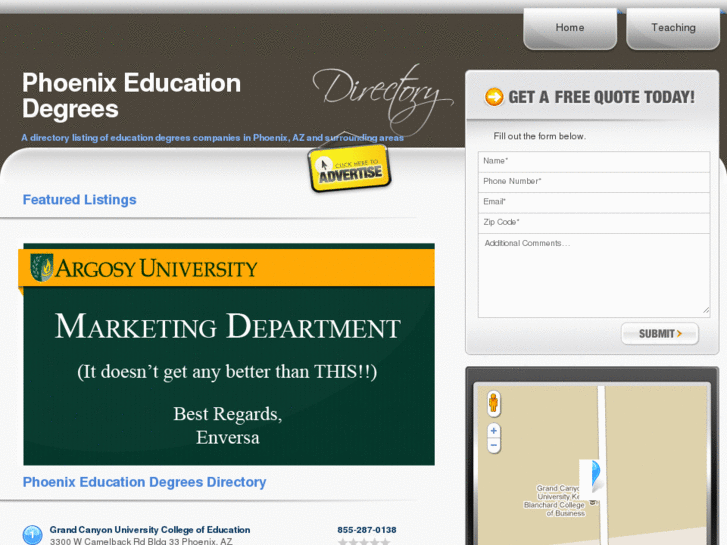727x545 pixels.
Task: Open the Teaching menu tab
Action: [x=673, y=28]
